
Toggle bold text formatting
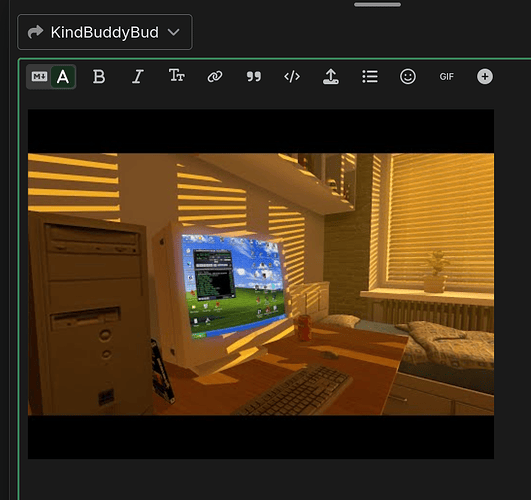point(99,77)
